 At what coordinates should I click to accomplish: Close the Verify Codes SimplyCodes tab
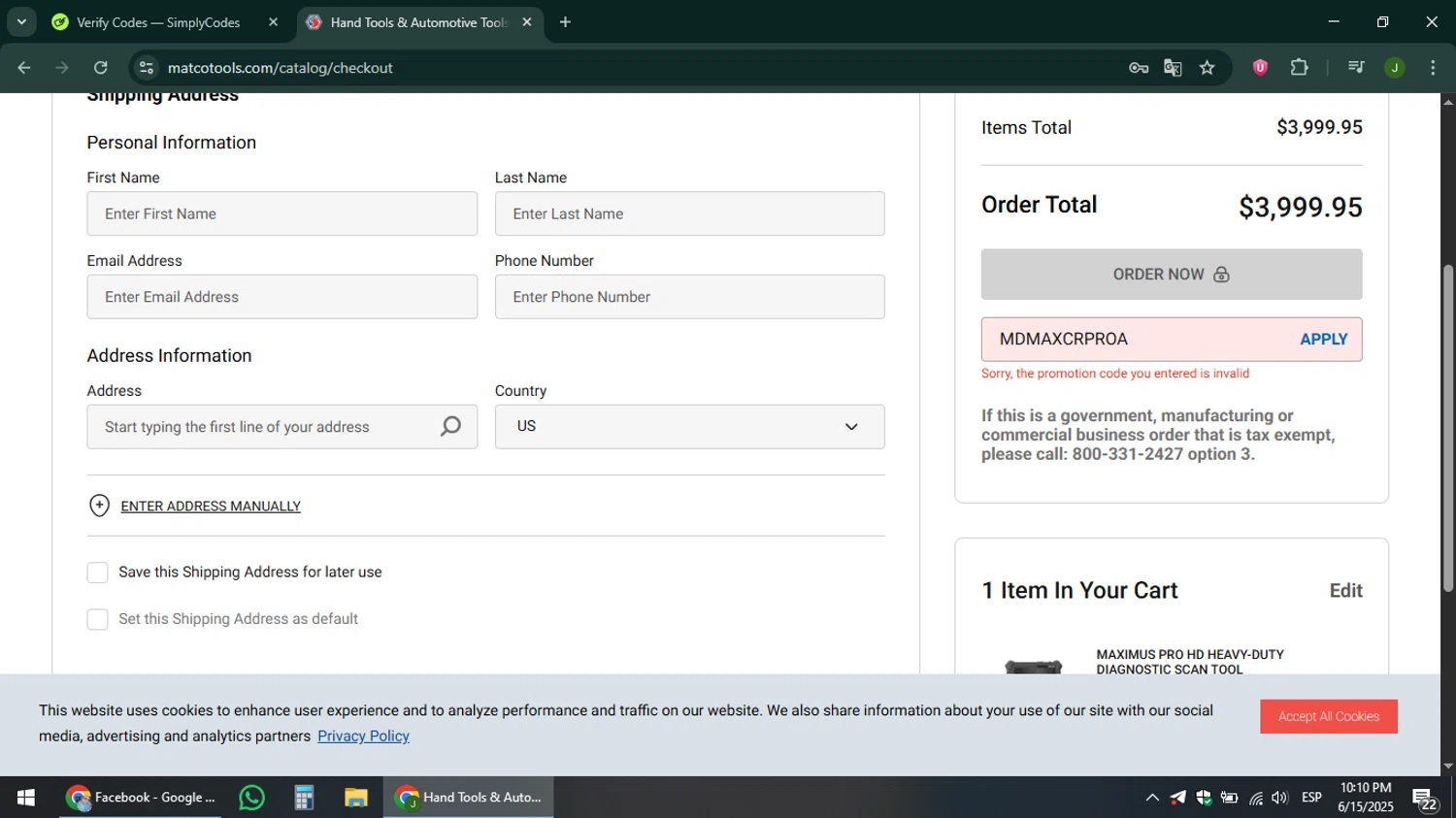274,22
